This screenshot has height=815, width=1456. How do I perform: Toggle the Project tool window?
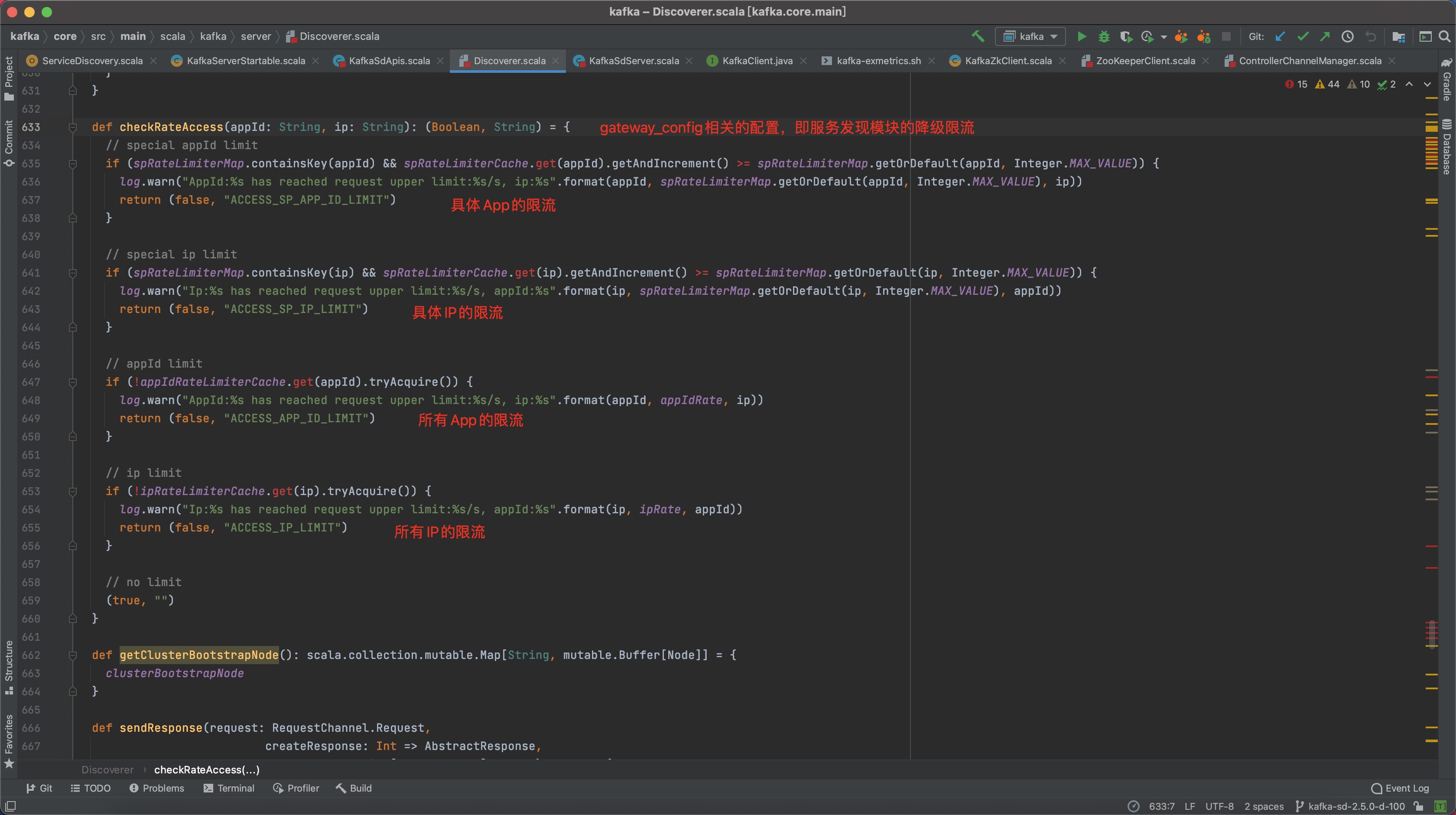tap(9, 78)
